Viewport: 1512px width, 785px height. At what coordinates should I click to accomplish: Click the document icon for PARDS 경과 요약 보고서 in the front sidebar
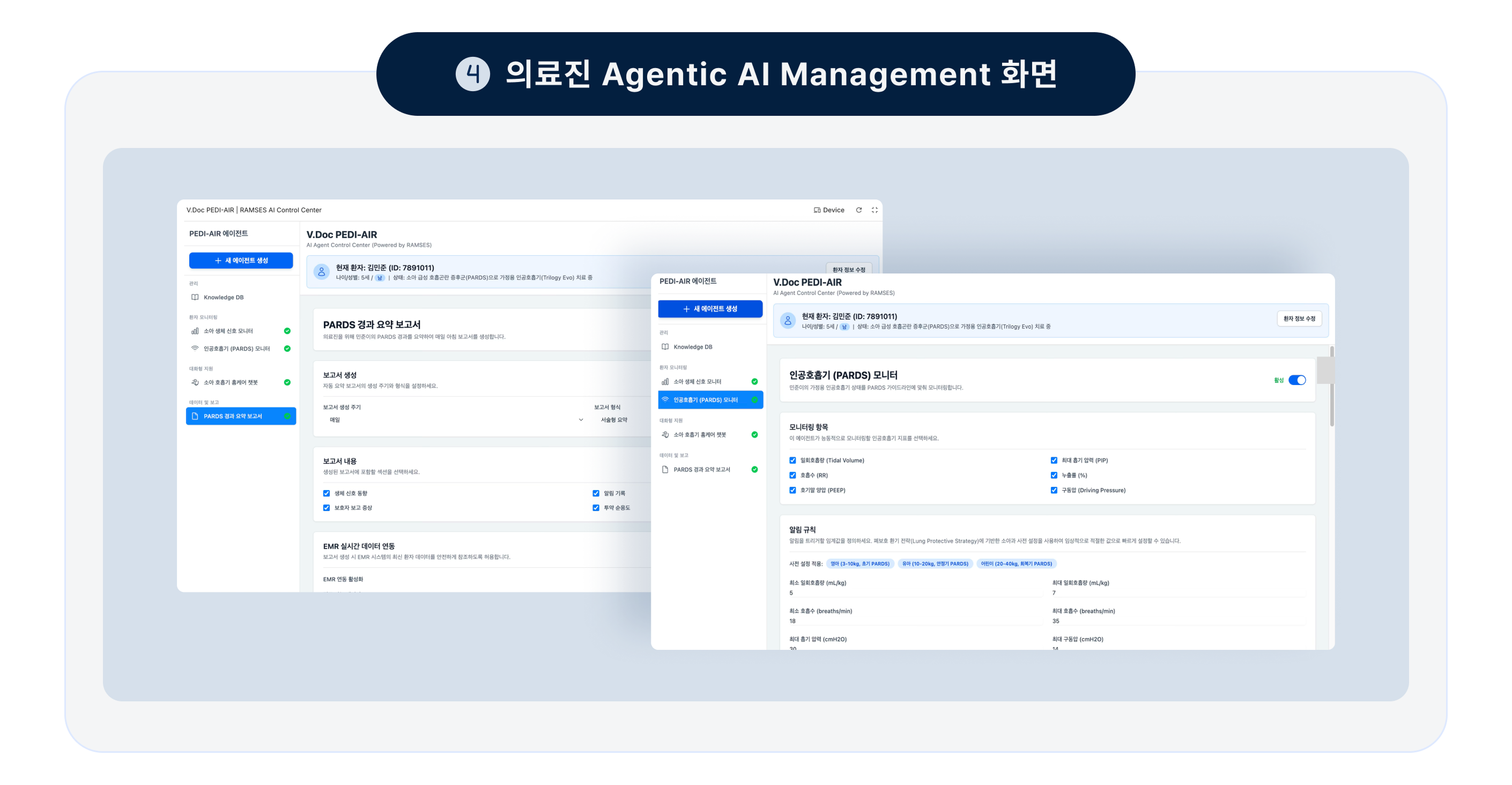click(665, 470)
